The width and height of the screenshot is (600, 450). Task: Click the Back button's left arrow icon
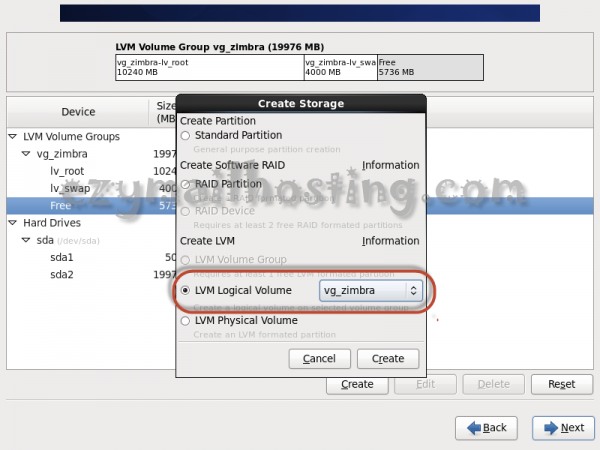tap(474, 428)
